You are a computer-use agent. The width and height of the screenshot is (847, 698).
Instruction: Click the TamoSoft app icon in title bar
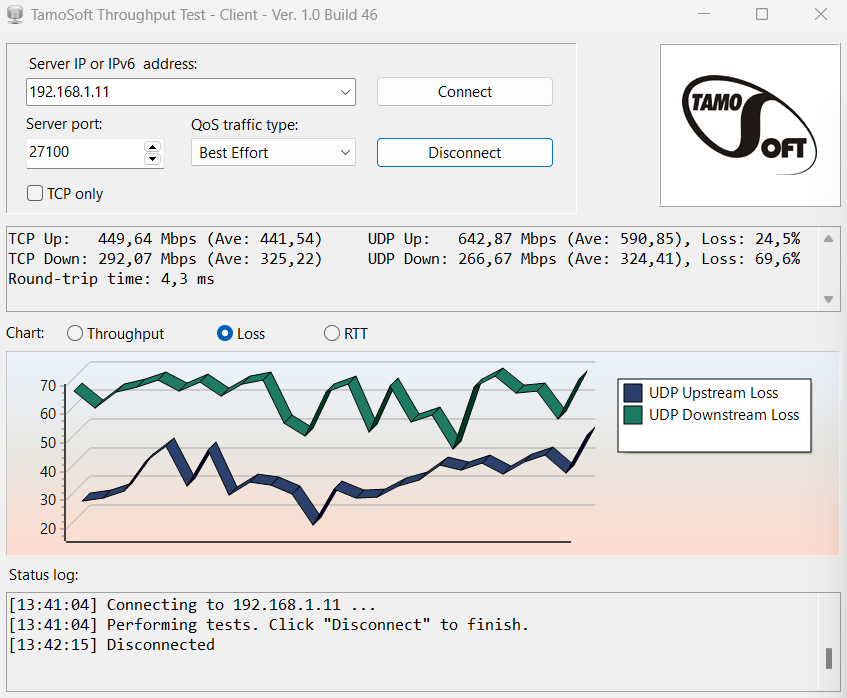click(15, 15)
